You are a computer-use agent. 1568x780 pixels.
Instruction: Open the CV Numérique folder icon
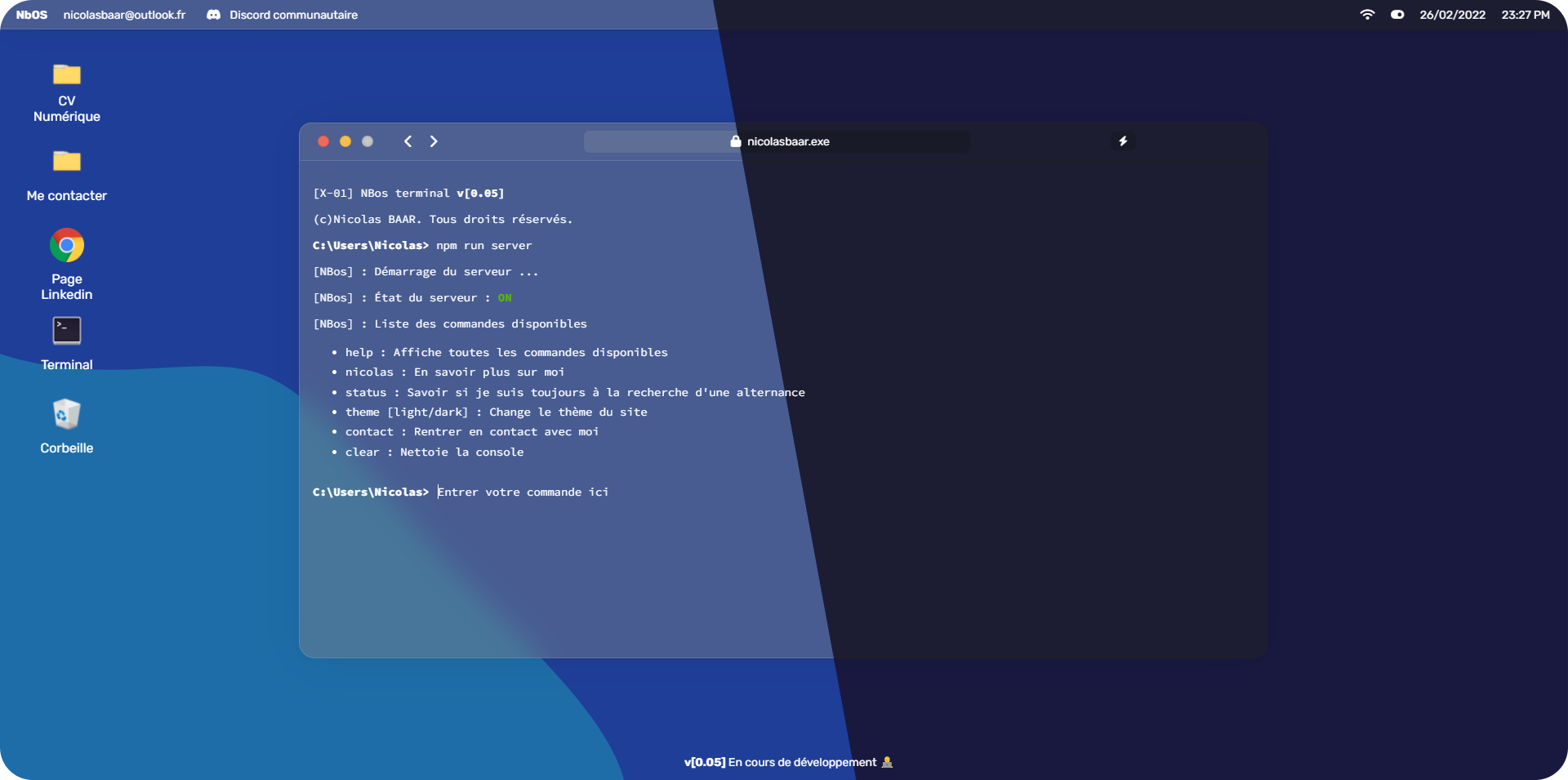coord(67,75)
